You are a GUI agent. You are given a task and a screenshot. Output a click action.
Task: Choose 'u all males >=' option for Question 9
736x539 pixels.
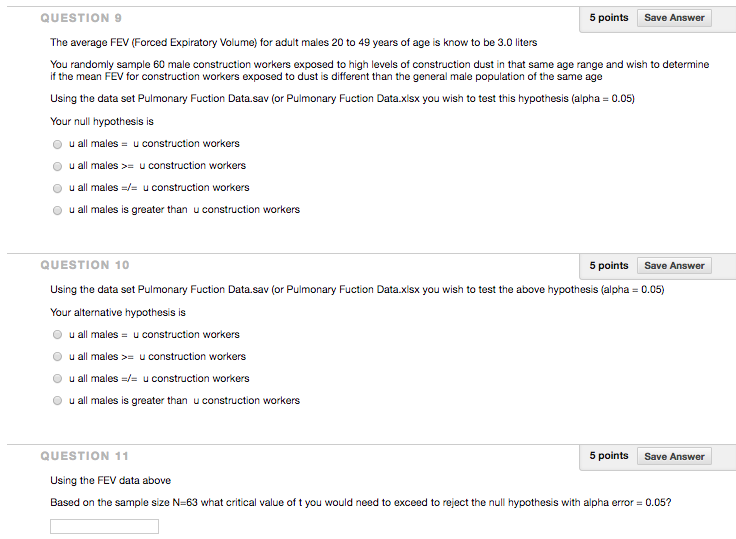(58, 166)
